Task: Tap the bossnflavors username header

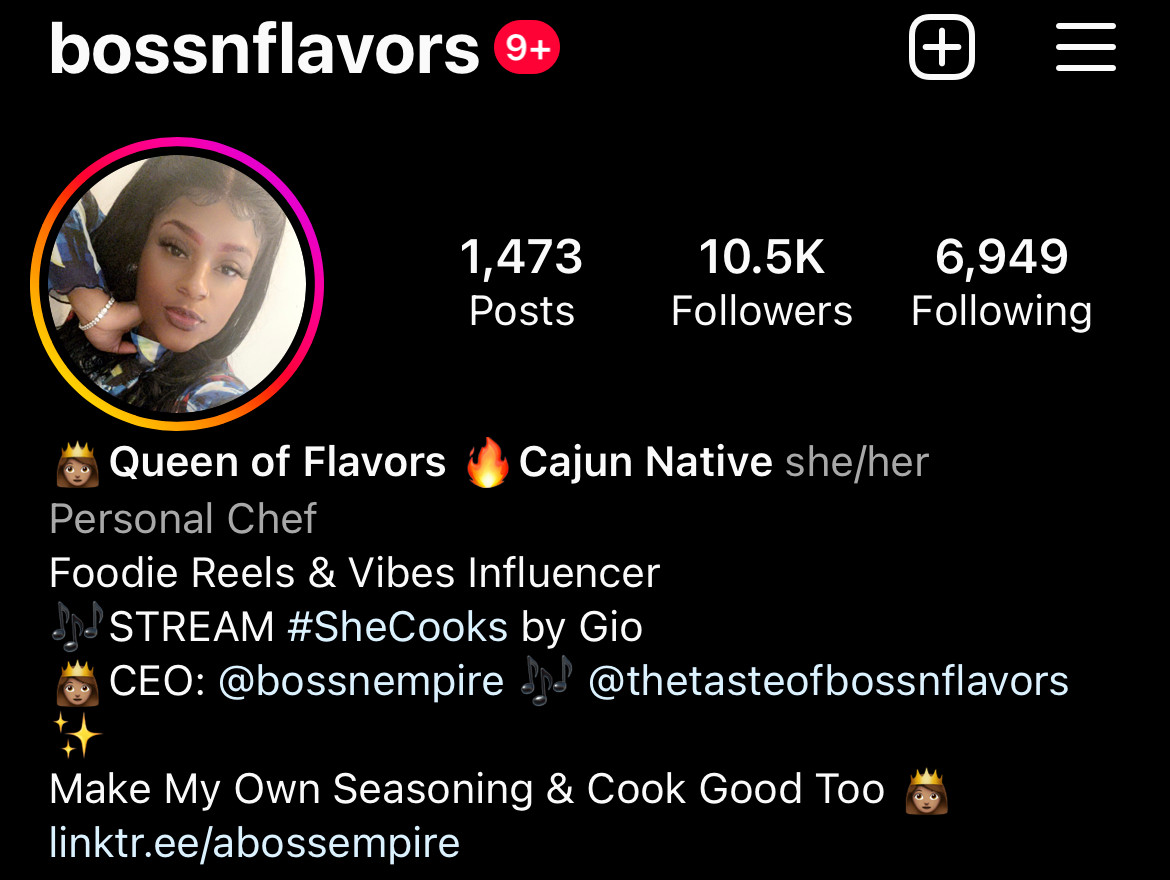Action: pyautogui.click(x=264, y=49)
